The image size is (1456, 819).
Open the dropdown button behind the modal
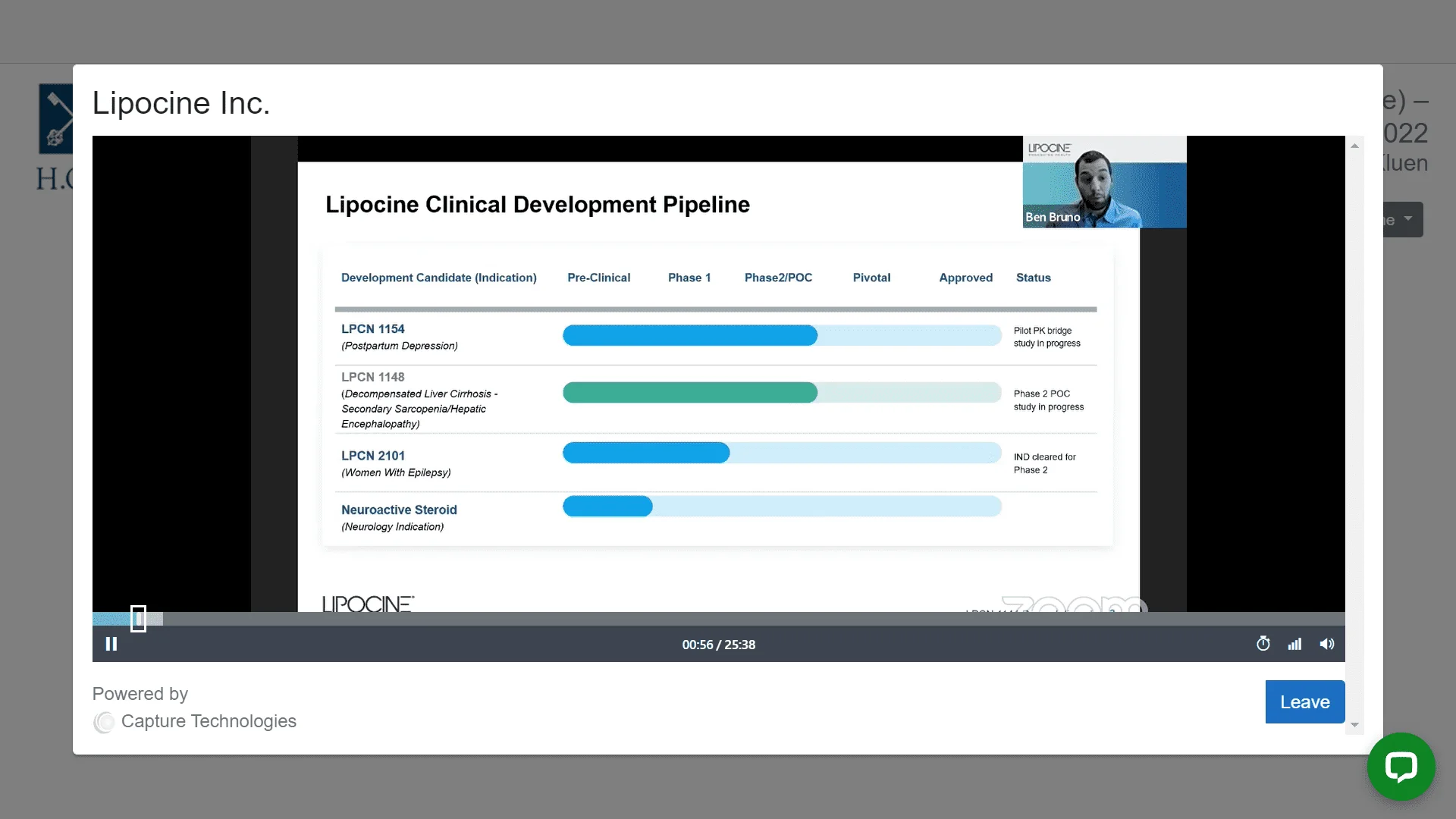[1403, 219]
